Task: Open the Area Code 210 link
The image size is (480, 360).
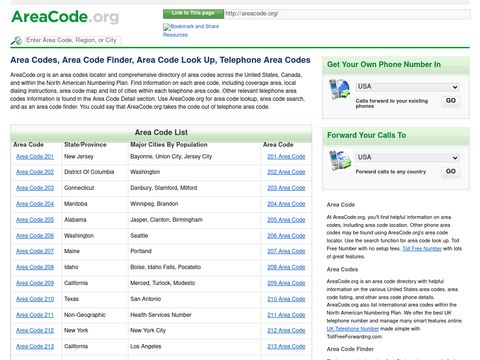Action: [x=35, y=299]
